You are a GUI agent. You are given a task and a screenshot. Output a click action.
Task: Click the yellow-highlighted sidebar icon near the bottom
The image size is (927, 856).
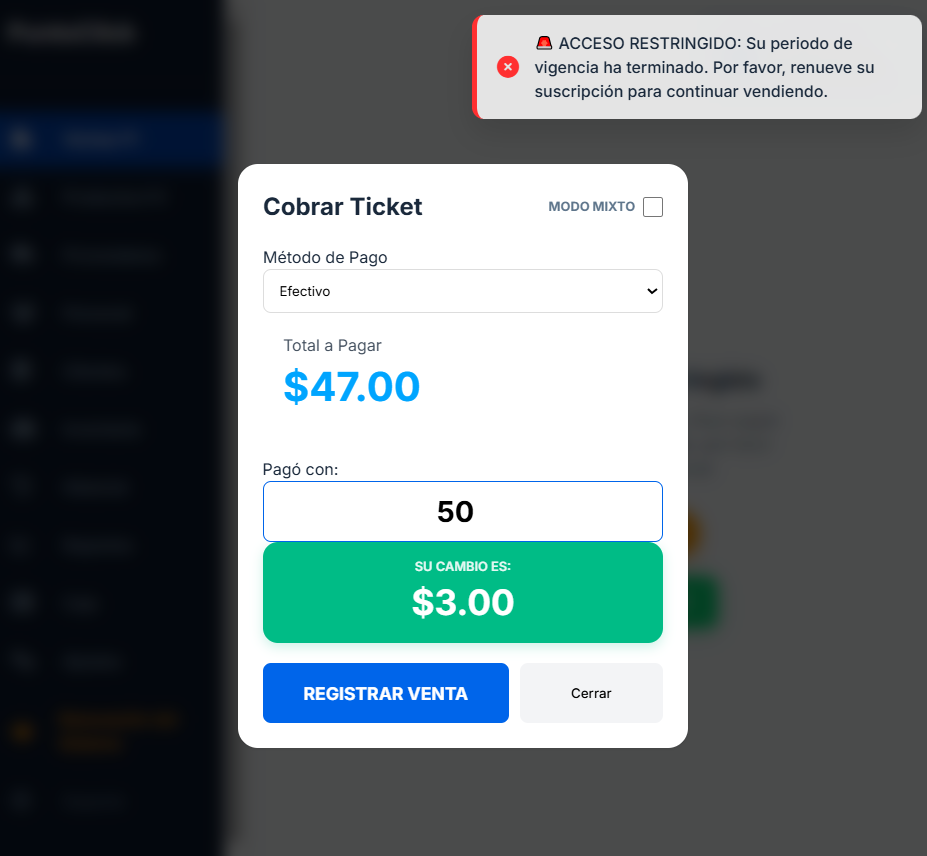(x=22, y=731)
